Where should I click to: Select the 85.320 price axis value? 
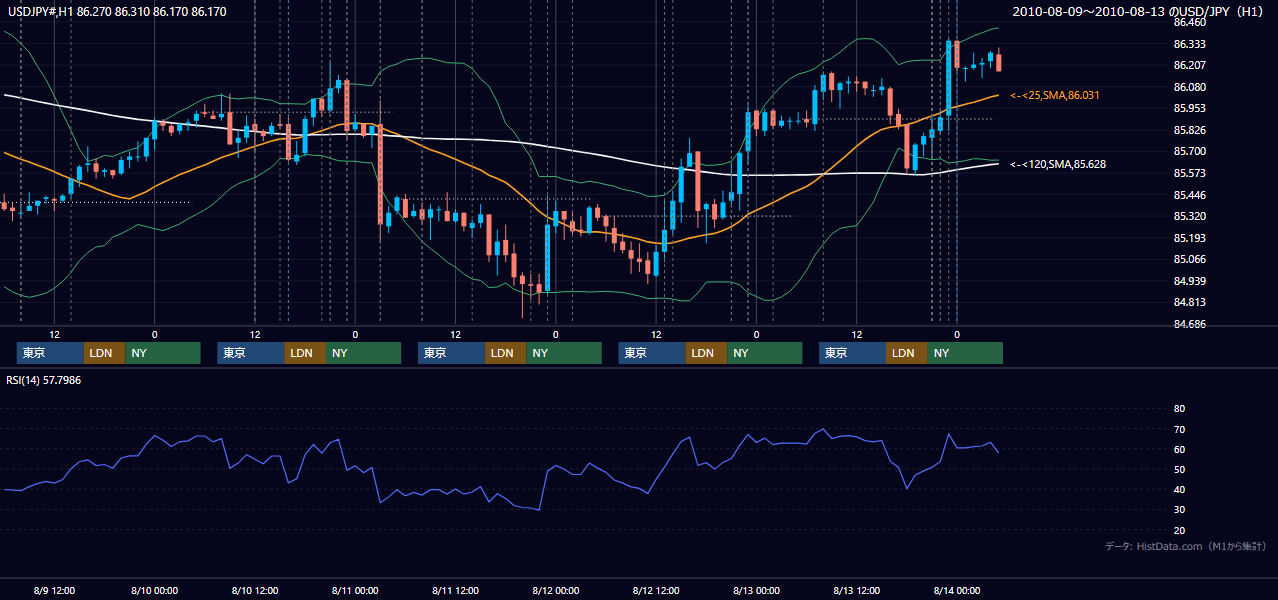[x=1189, y=216]
